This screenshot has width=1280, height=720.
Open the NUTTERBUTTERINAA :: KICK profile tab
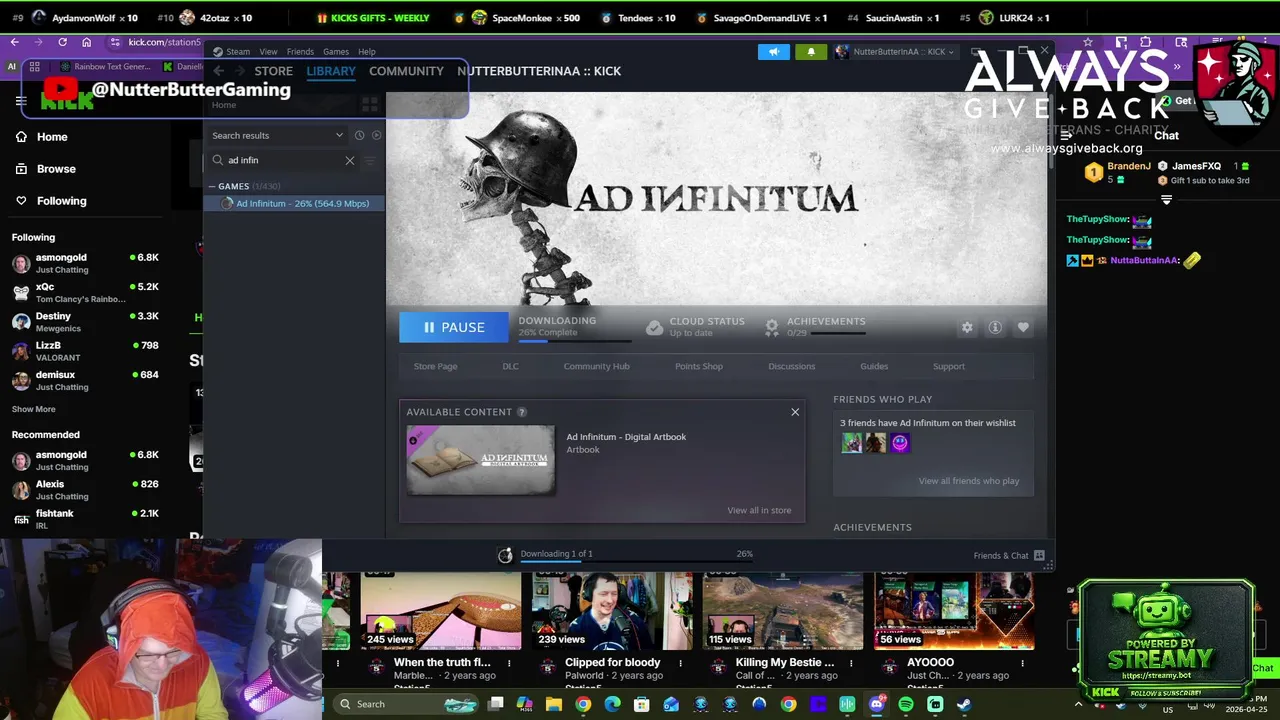pyautogui.click(x=539, y=71)
